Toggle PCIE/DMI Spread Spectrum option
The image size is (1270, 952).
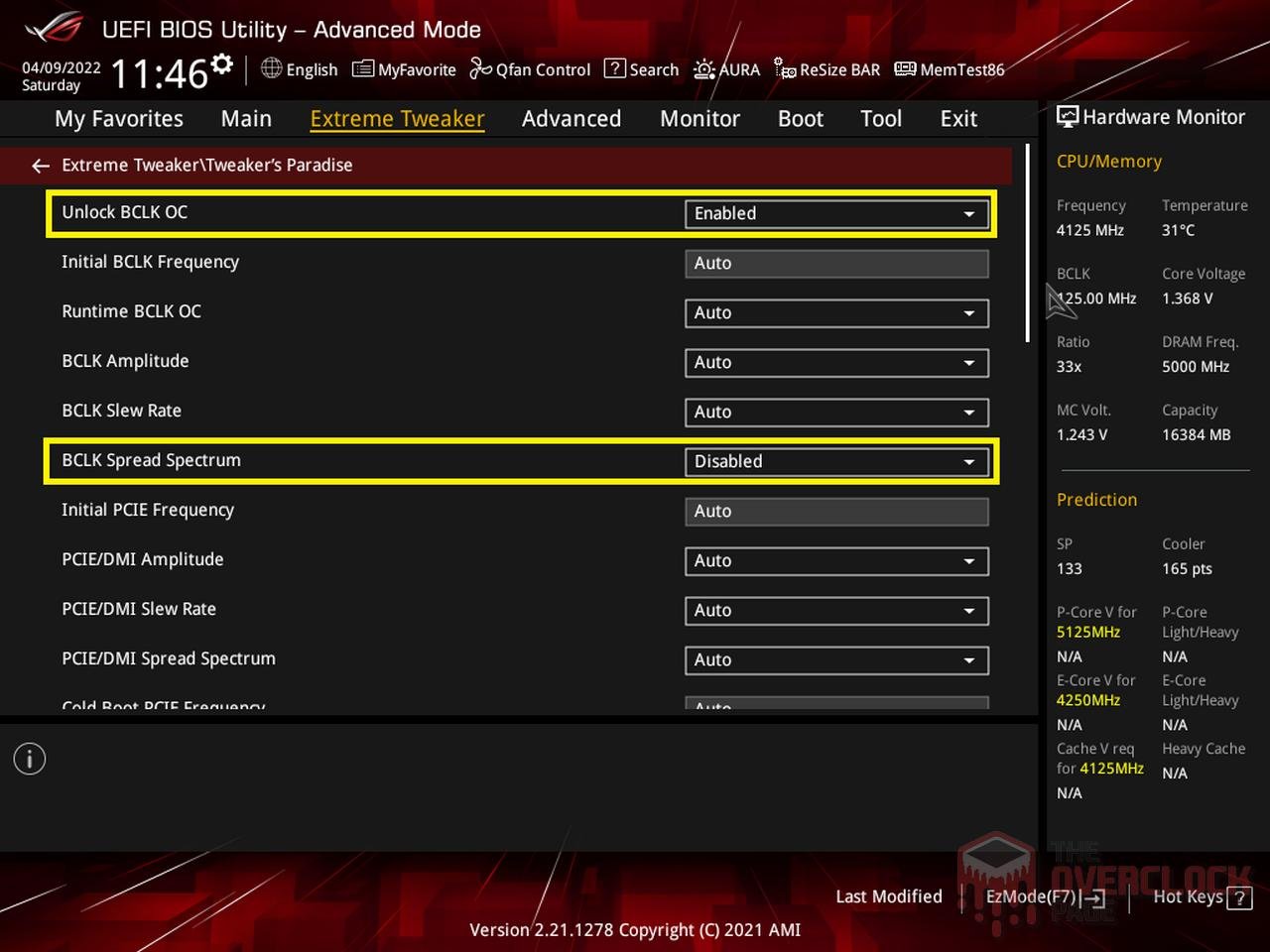tap(835, 659)
